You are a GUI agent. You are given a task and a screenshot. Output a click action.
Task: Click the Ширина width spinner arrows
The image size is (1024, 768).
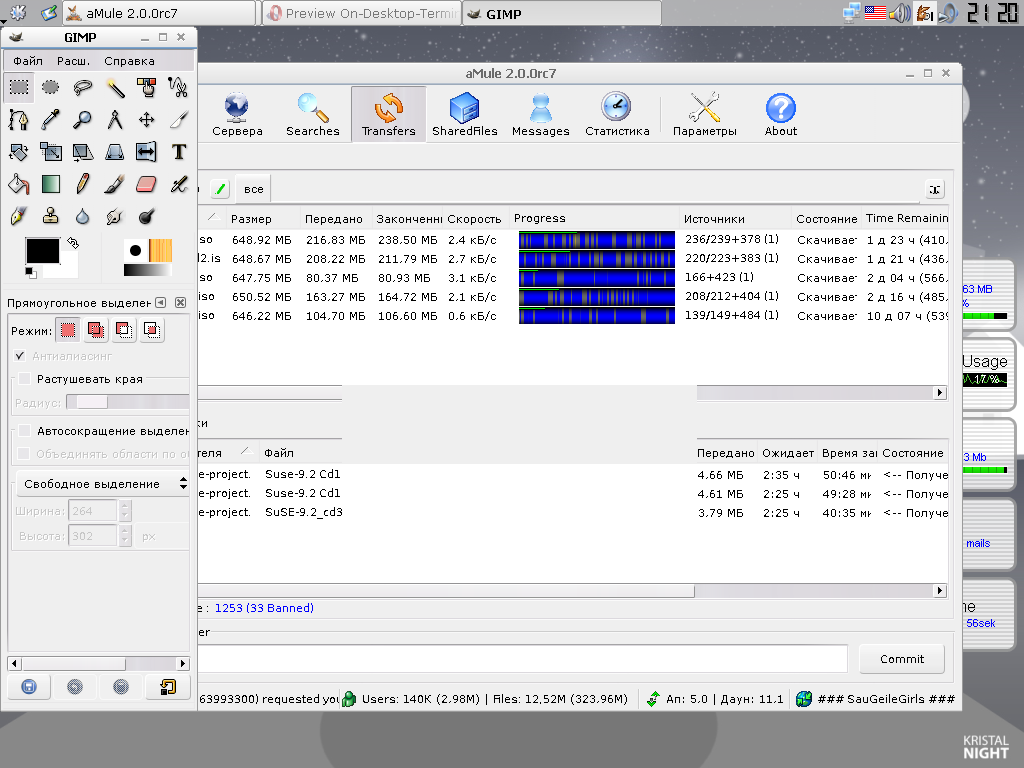(x=125, y=511)
